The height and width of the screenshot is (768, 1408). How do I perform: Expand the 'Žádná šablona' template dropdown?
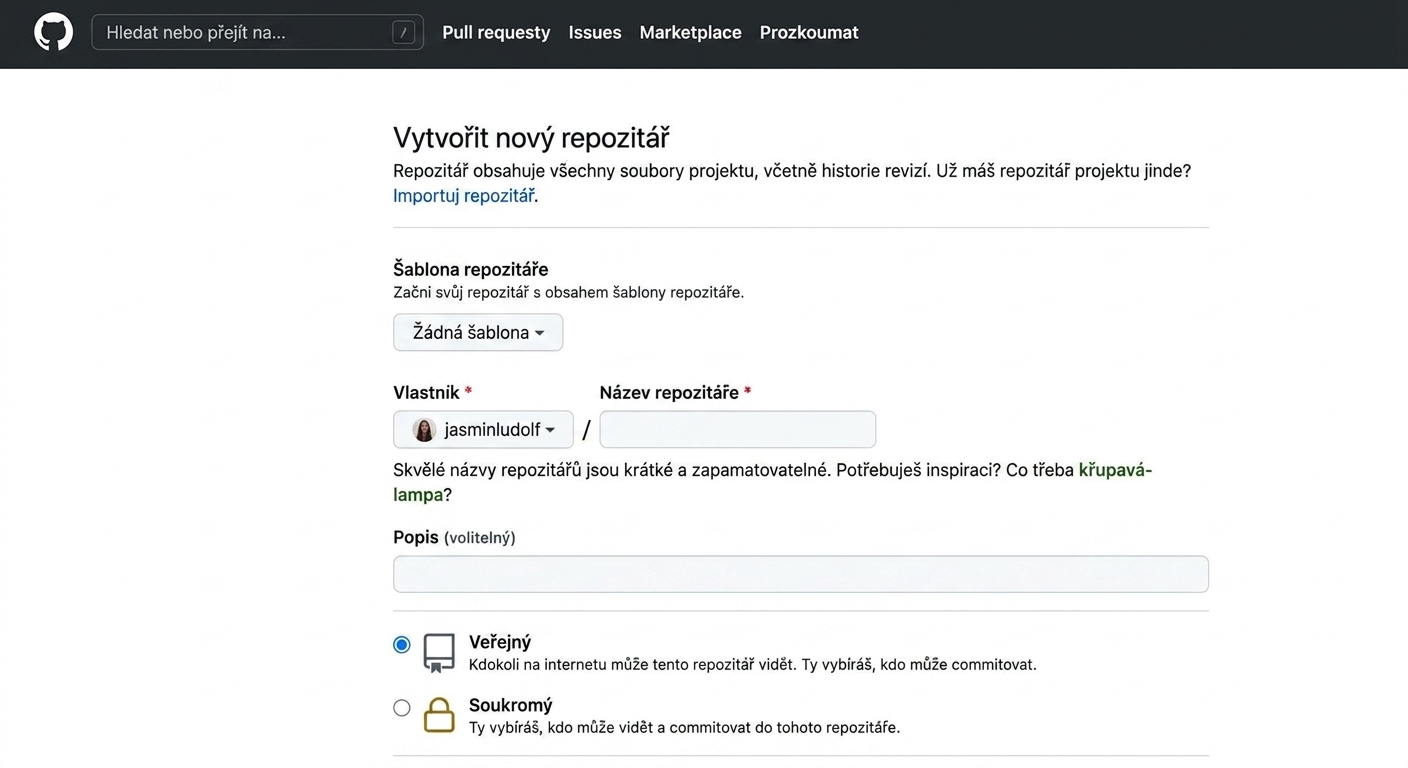478,332
